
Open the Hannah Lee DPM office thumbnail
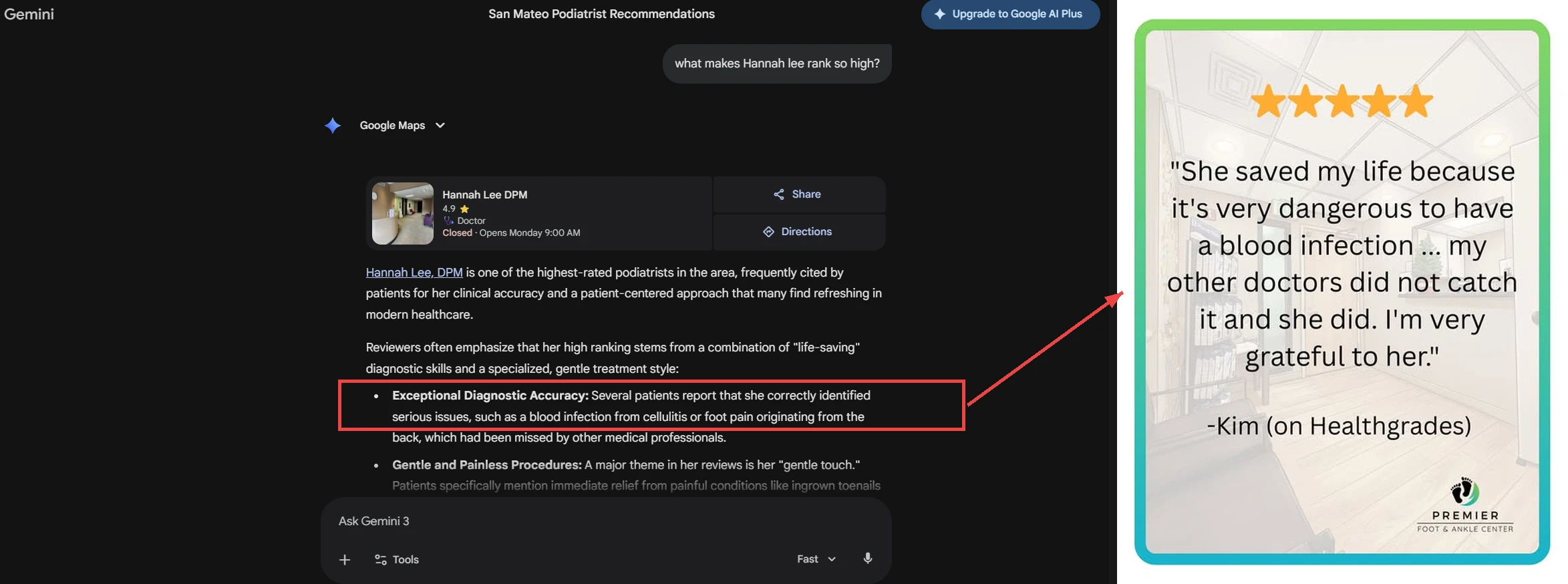(x=403, y=214)
